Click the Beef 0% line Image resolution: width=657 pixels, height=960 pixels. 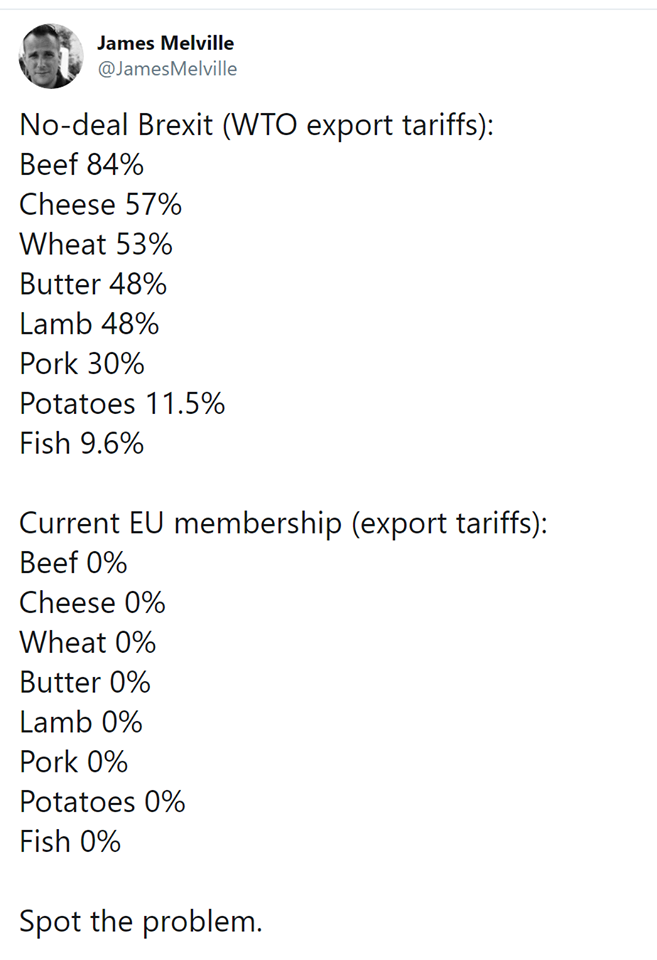tap(73, 563)
